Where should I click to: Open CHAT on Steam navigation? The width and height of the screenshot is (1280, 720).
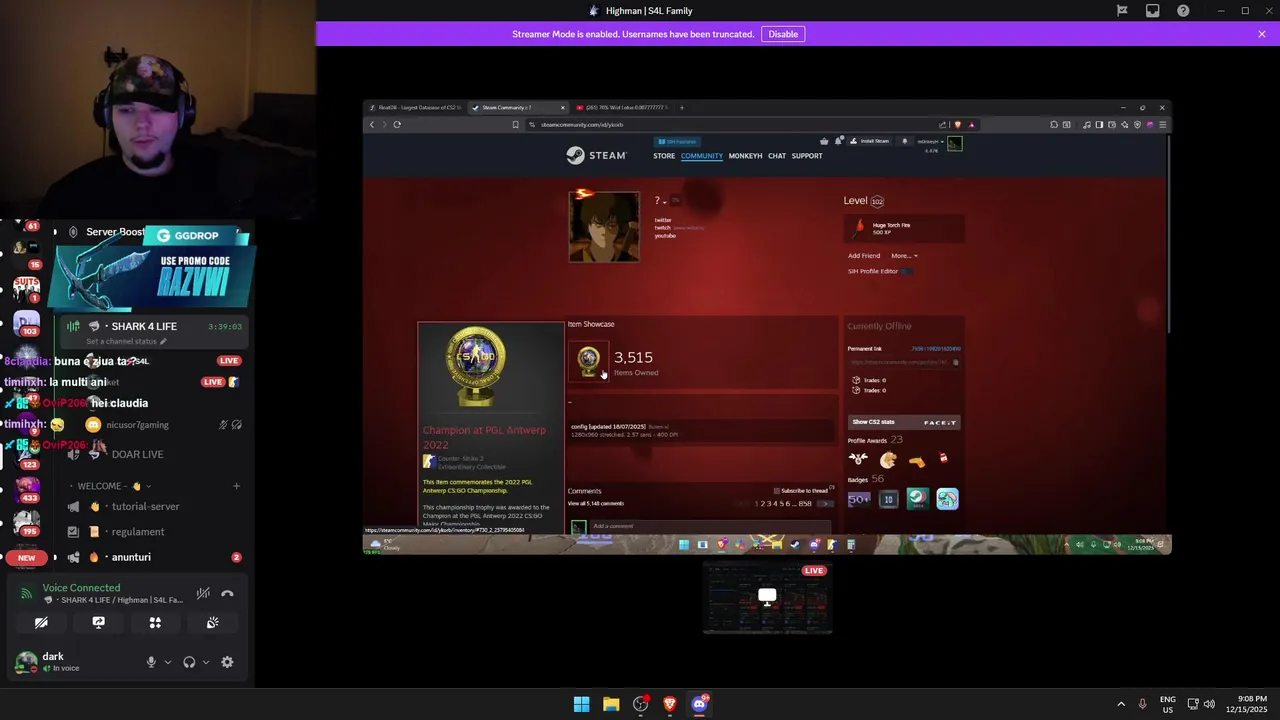(777, 156)
